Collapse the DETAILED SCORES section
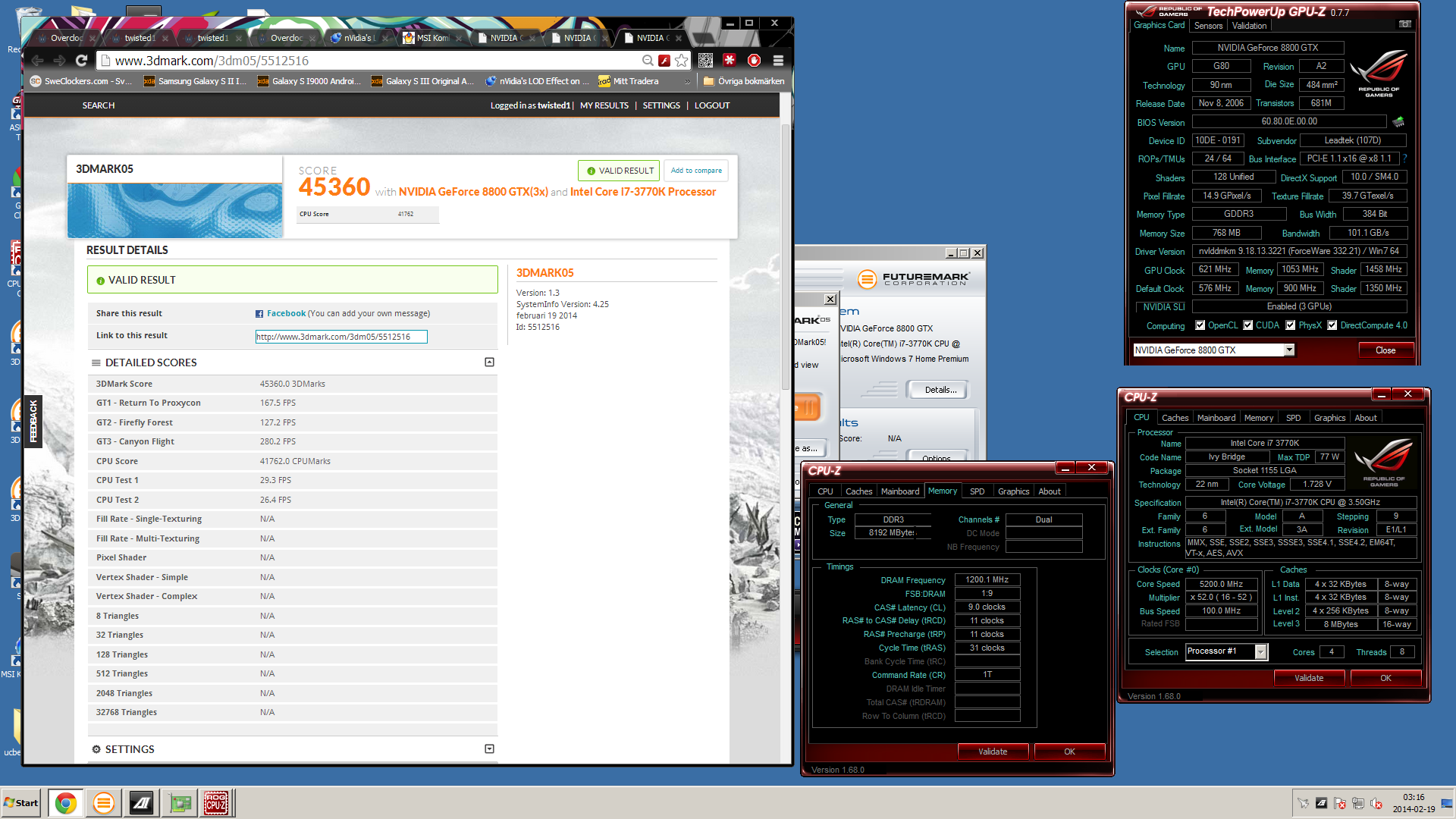 point(489,362)
